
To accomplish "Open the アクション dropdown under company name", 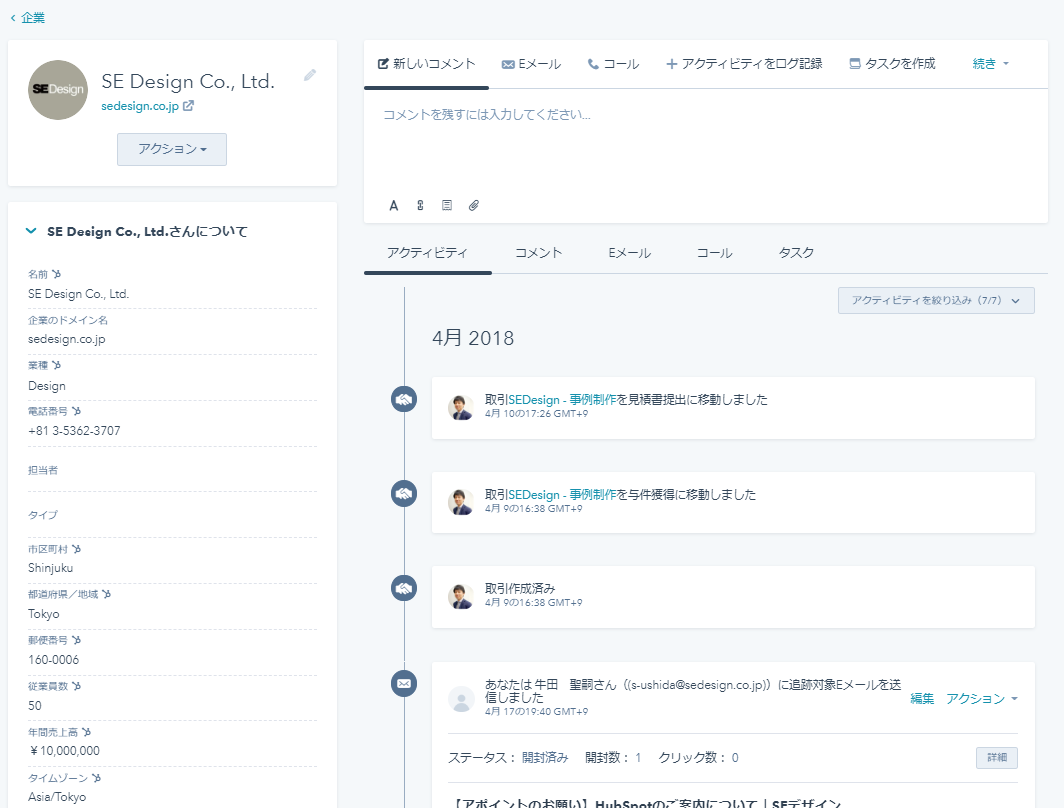I will point(172,149).
